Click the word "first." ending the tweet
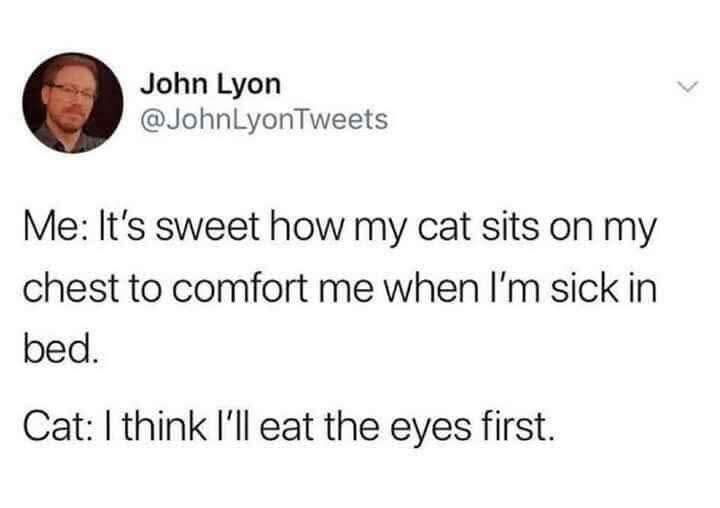720x508 pixels. (516, 426)
